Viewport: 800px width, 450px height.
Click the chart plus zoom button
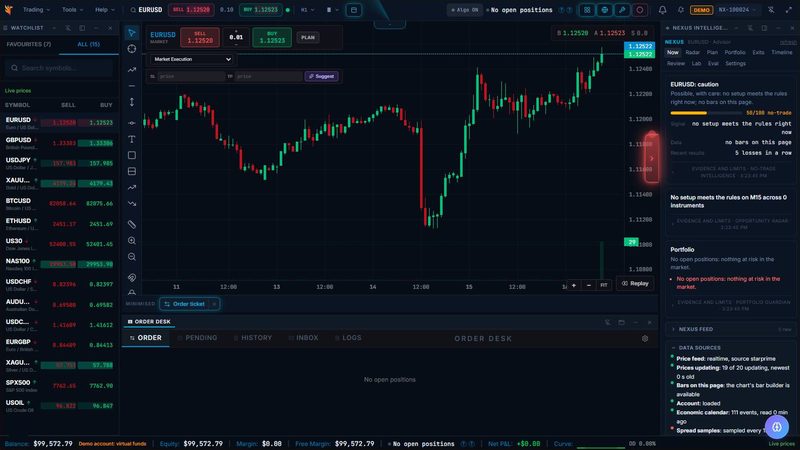[x=573, y=285]
